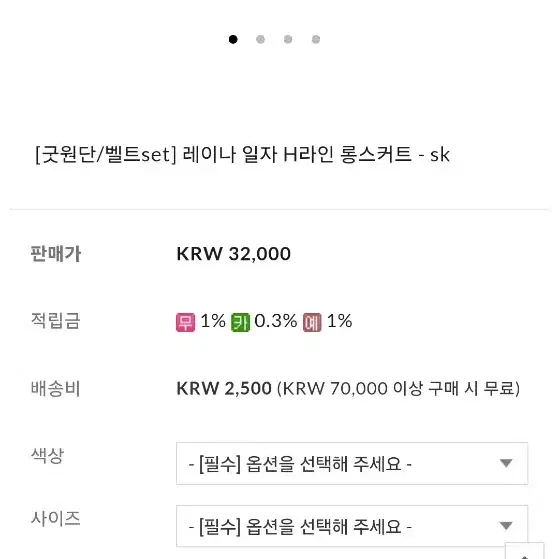The image size is (559, 559).
Task: Click the arrow on the 색상 dropdown
Action: point(506,463)
